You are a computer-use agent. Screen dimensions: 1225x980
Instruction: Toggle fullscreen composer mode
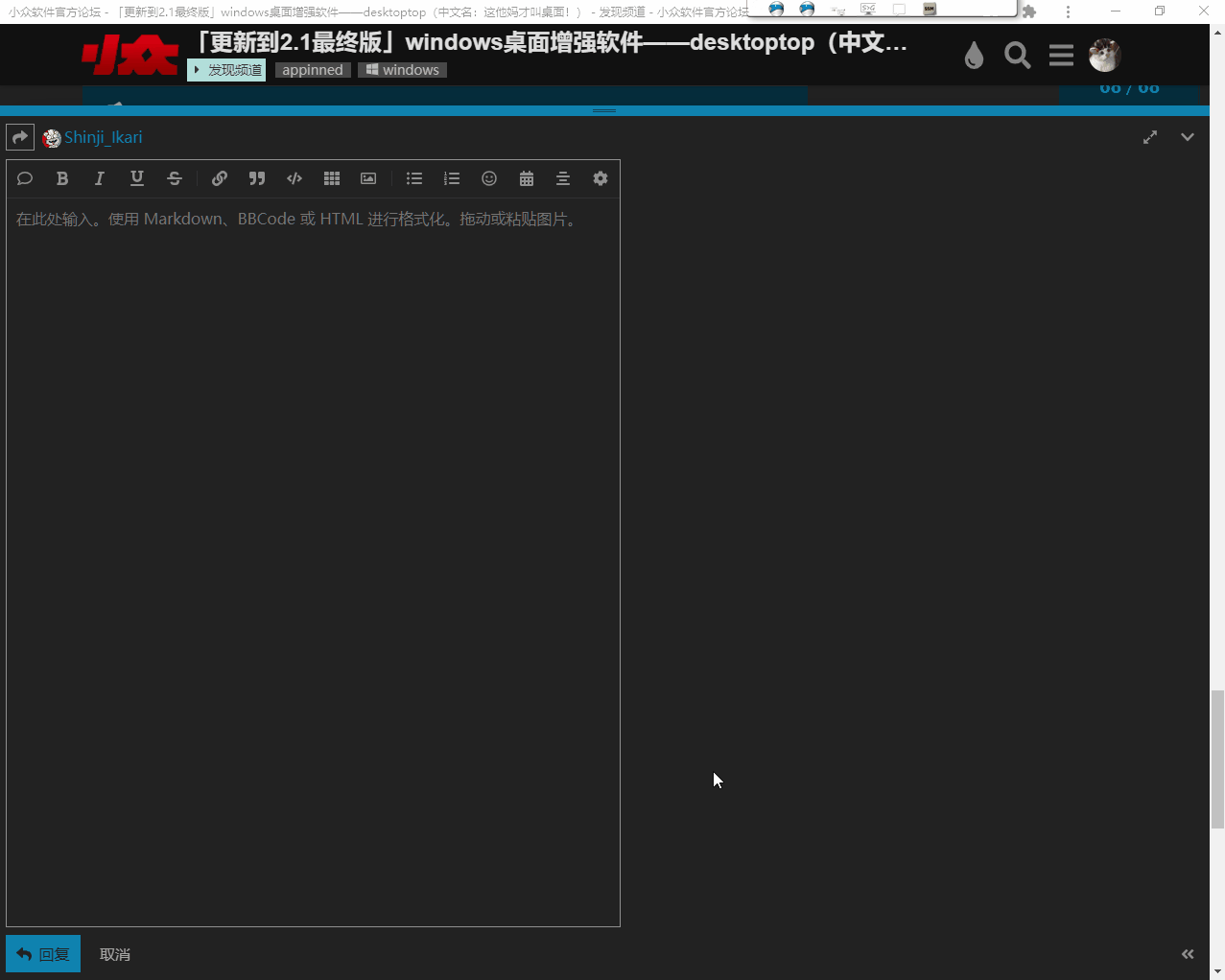click(x=1150, y=137)
